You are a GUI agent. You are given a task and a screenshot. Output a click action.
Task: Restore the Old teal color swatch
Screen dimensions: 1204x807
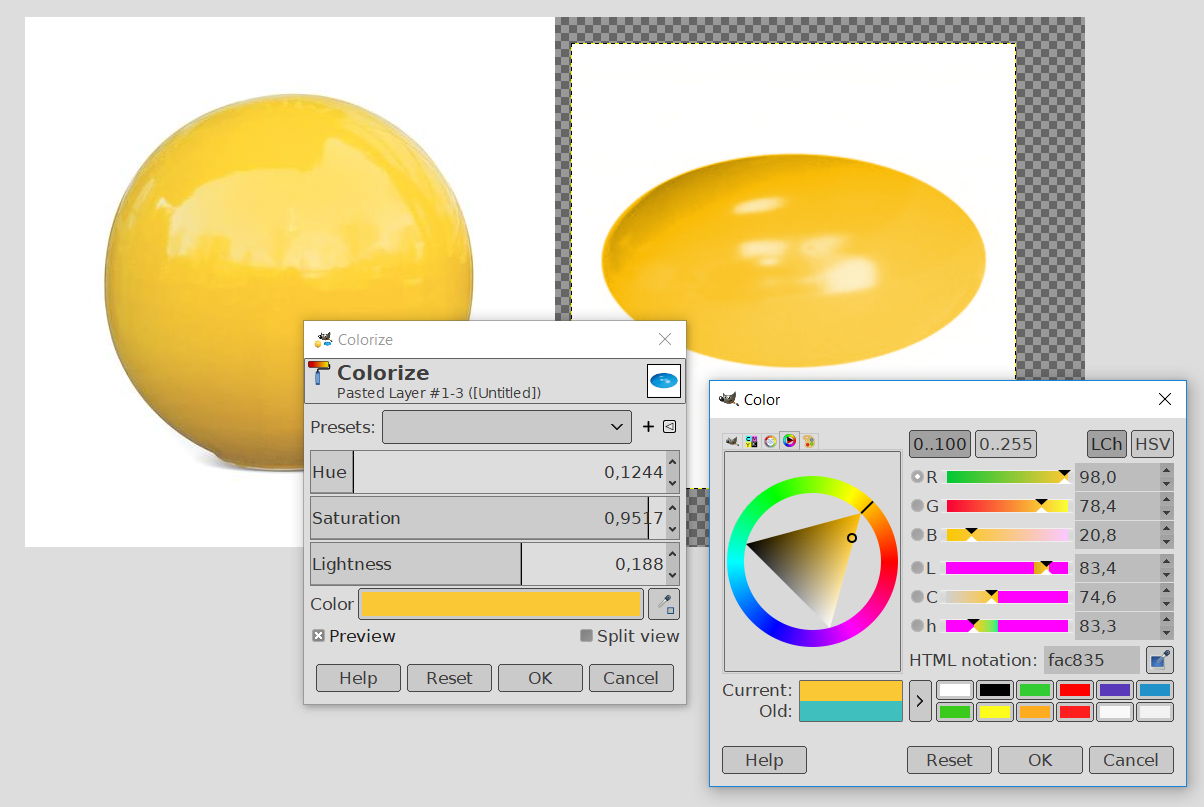(851, 711)
